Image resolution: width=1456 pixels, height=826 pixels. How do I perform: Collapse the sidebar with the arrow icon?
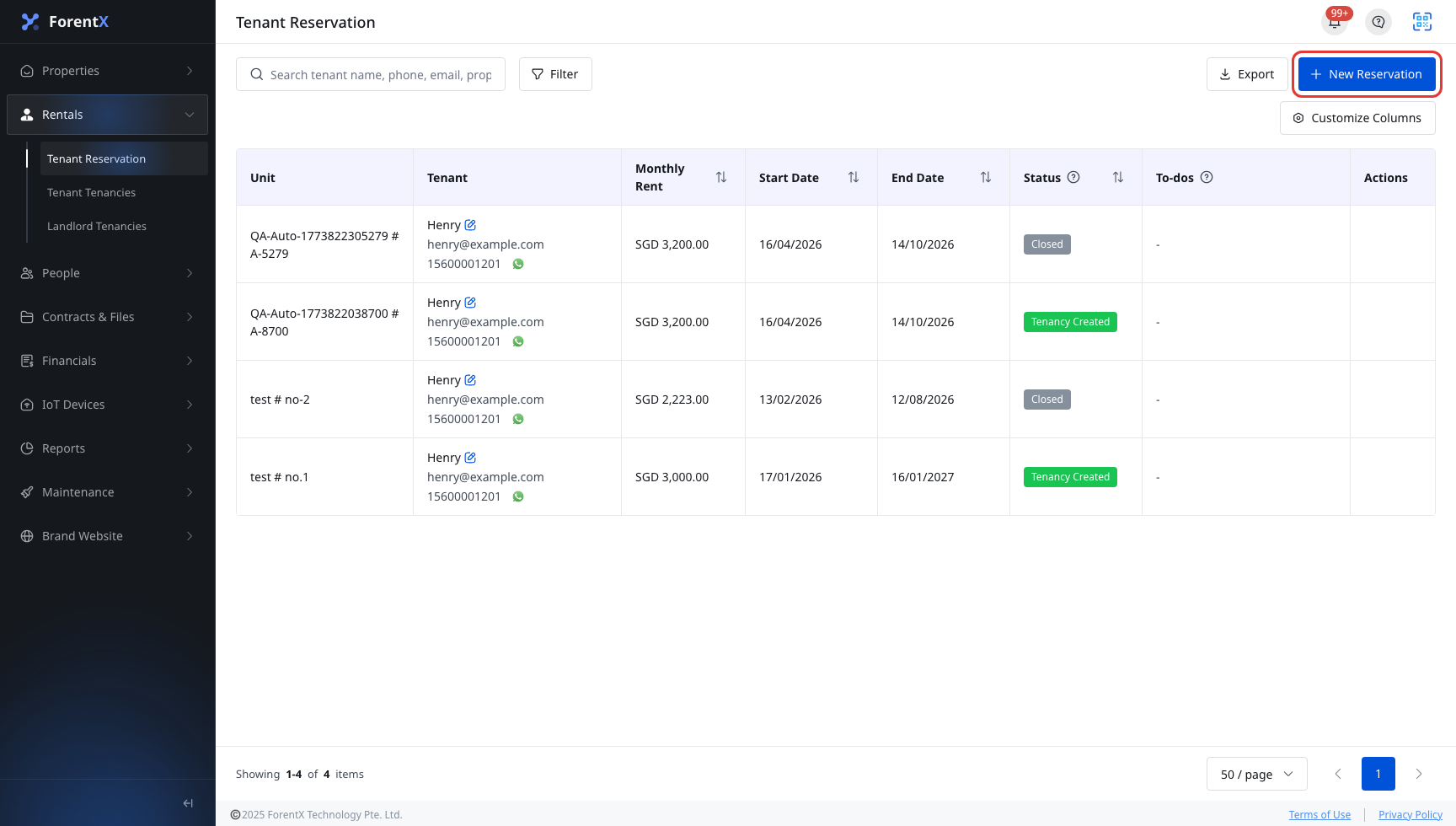coord(188,803)
